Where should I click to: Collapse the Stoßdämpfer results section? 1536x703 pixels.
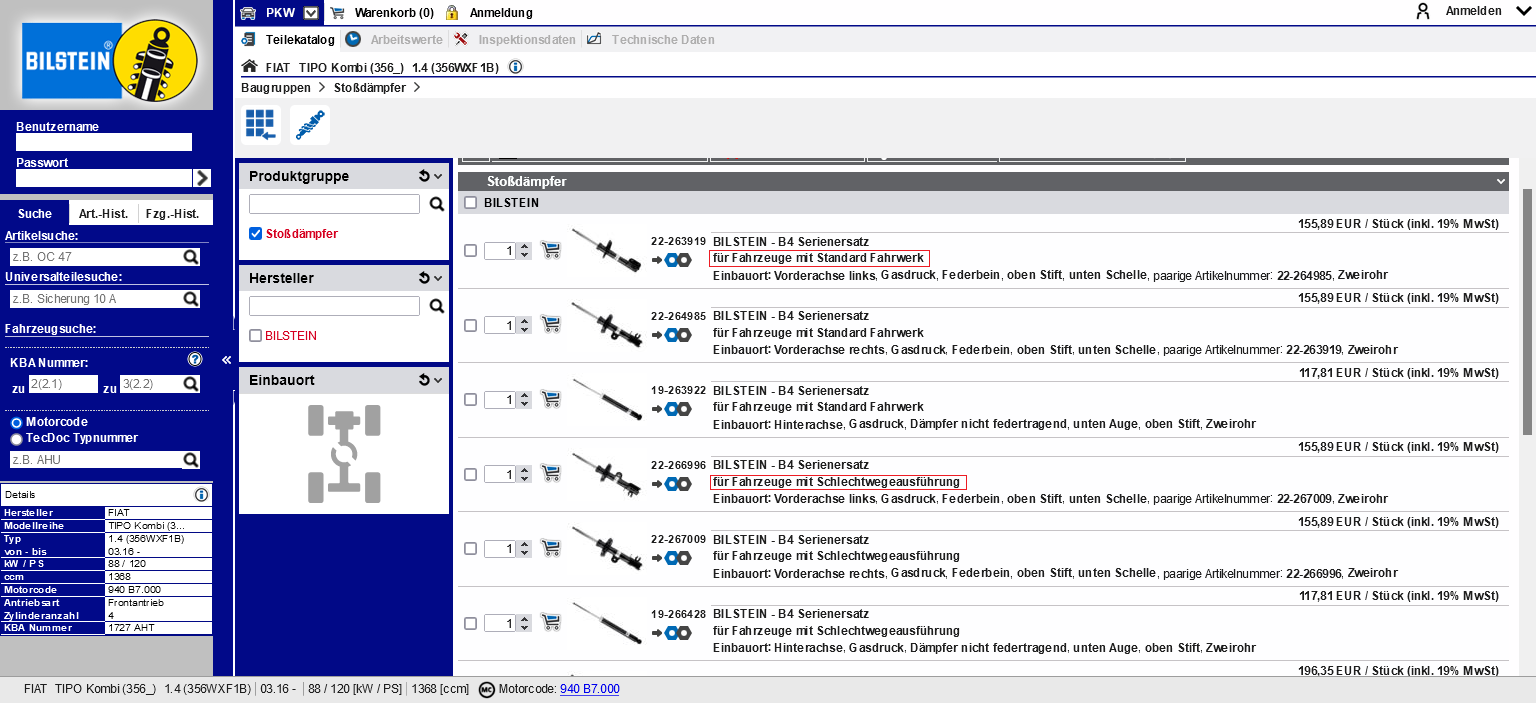(x=1500, y=181)
